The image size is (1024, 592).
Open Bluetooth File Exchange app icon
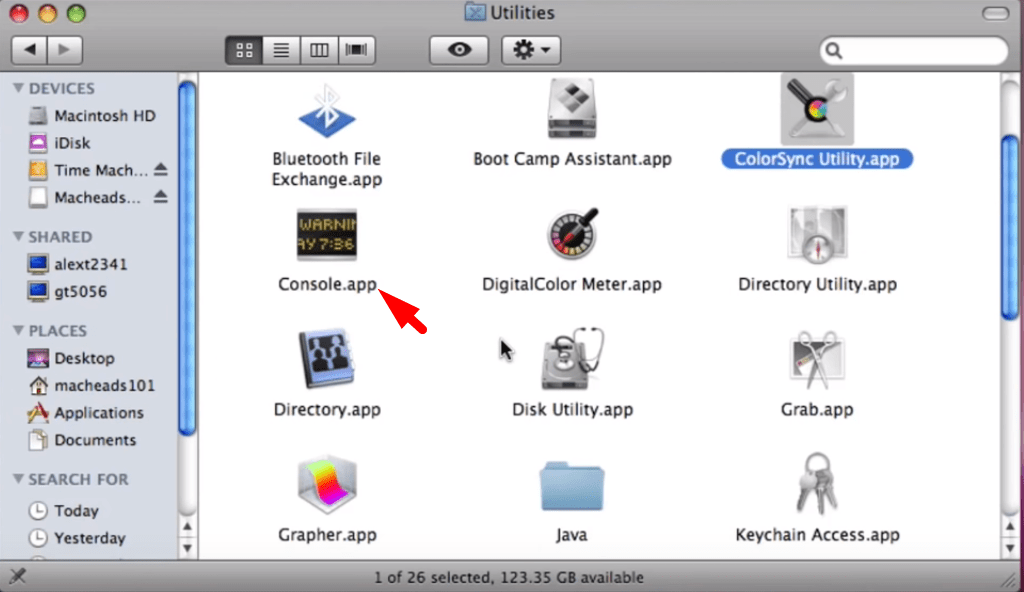(x=327, y=111)
